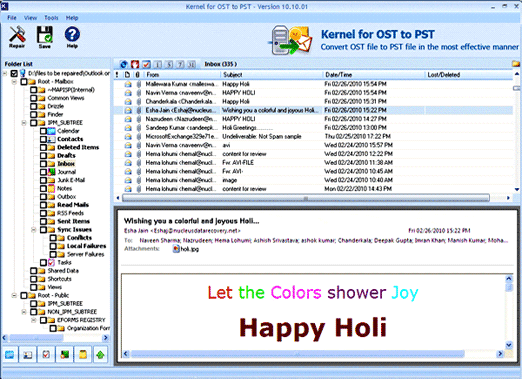Viewport: 522px width, 379px height.
Task: Click the Save floppy disk icon
Action: tap(44, 34)
